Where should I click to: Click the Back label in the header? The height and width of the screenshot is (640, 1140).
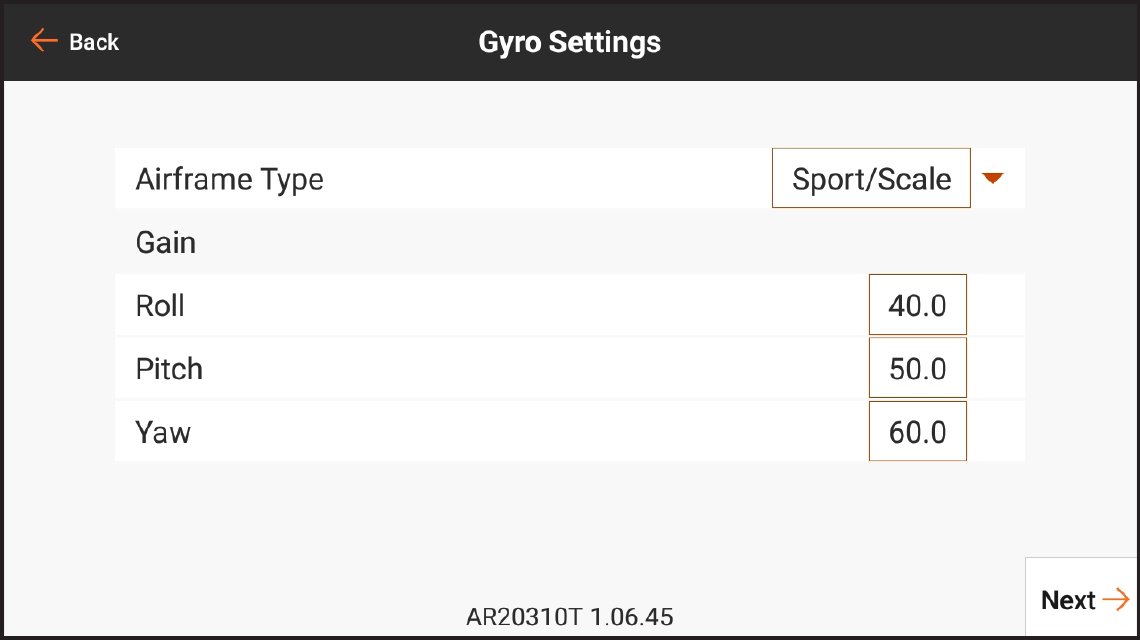click(93, 42)
